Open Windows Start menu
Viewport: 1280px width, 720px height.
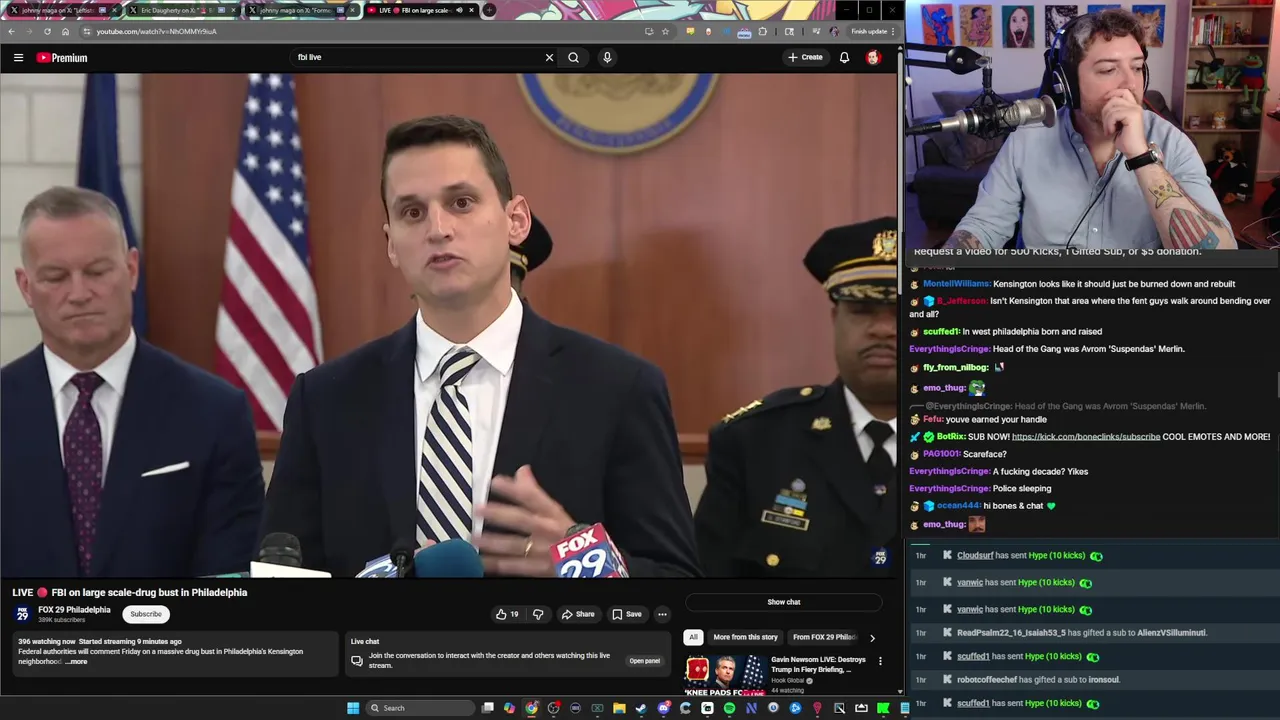coord(353,708)
